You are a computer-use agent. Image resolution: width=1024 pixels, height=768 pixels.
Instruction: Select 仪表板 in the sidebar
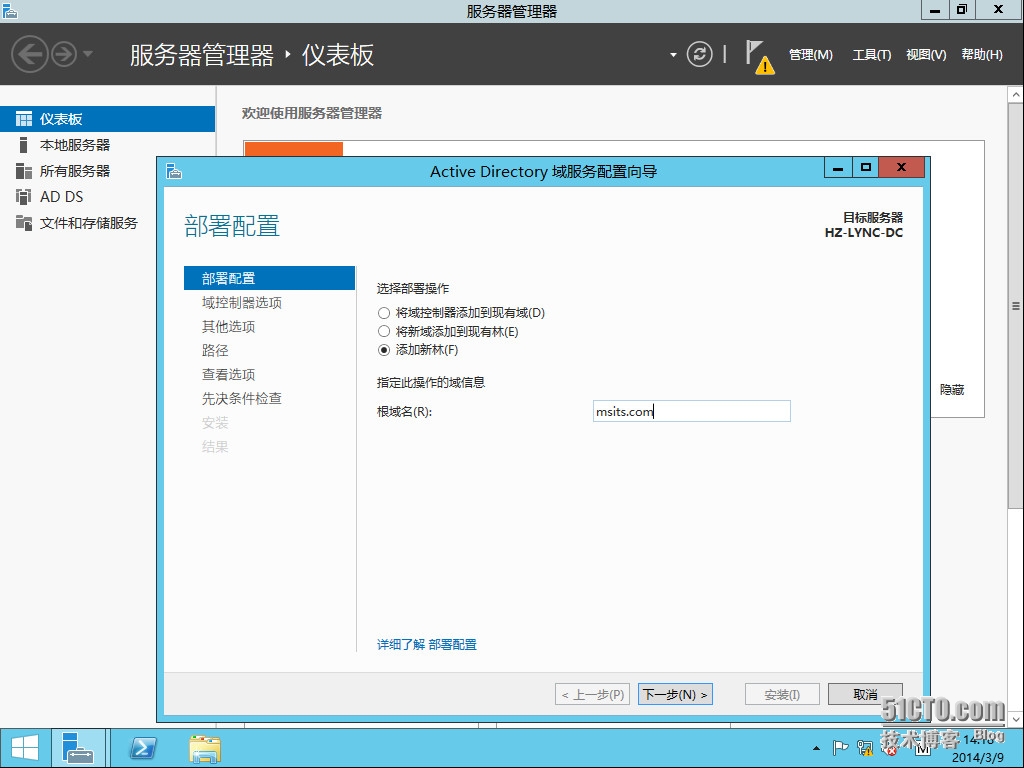tap(107, 119)
